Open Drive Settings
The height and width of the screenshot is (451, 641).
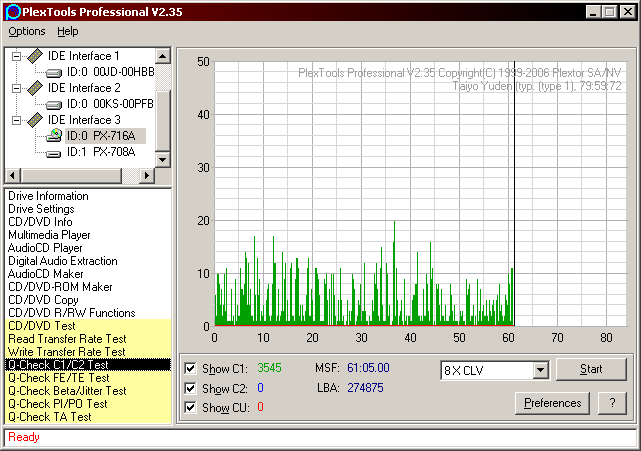(41, 209)
